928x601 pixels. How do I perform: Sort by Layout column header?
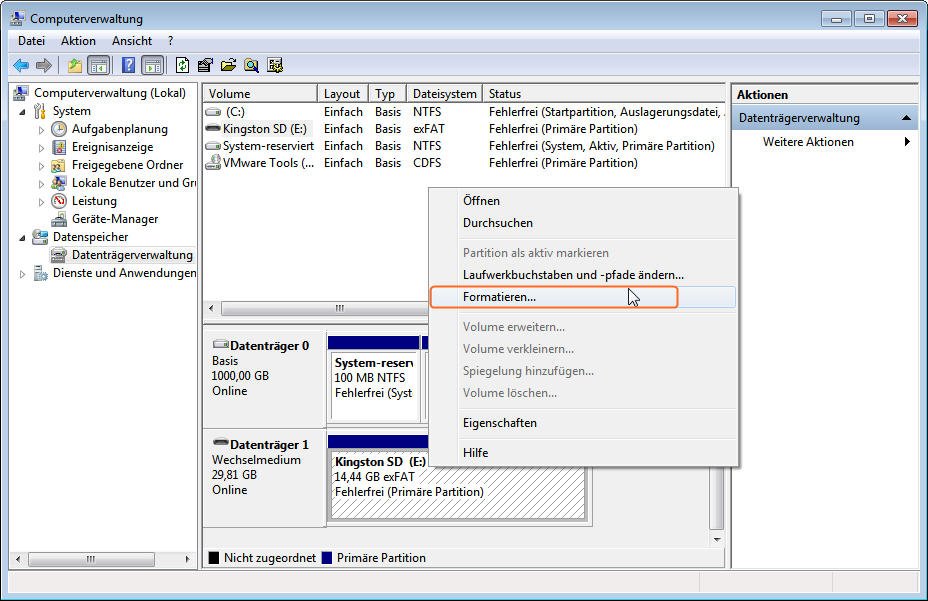point(343,94)
